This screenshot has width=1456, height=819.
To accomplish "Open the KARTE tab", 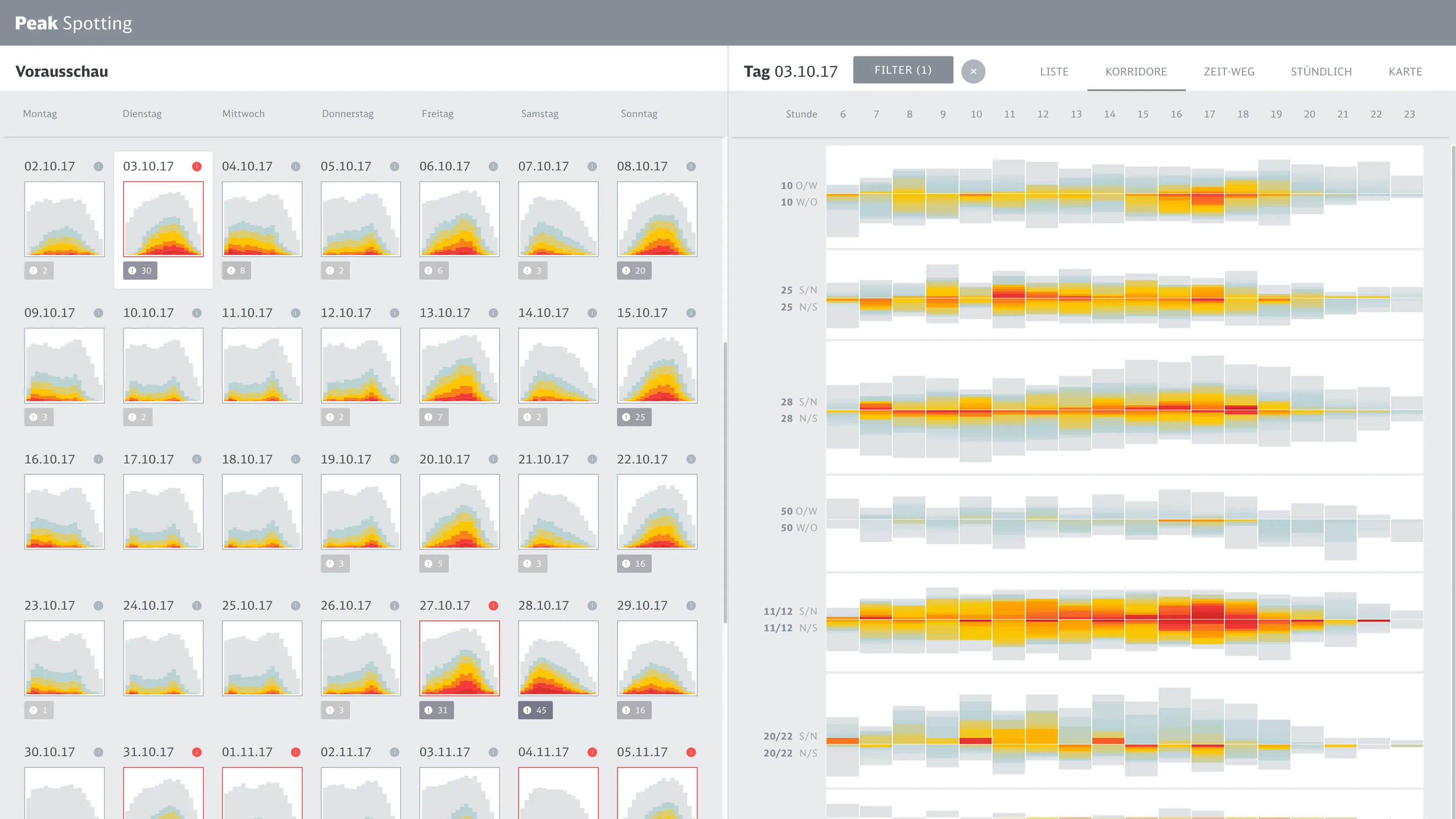I will tap(1405, 72).
